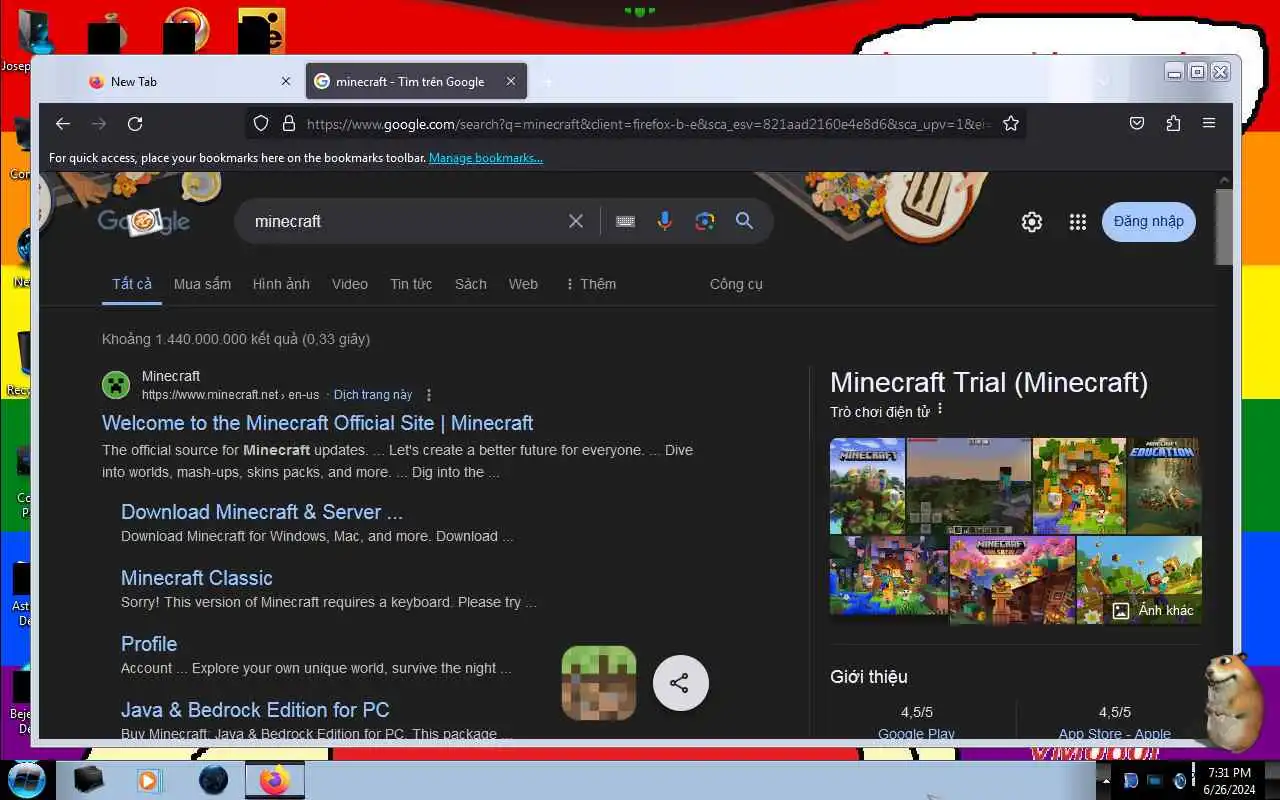The image size is (1280, 800).
Task: Open the Firefox hamburger application menu
Action: (1209, 124)
